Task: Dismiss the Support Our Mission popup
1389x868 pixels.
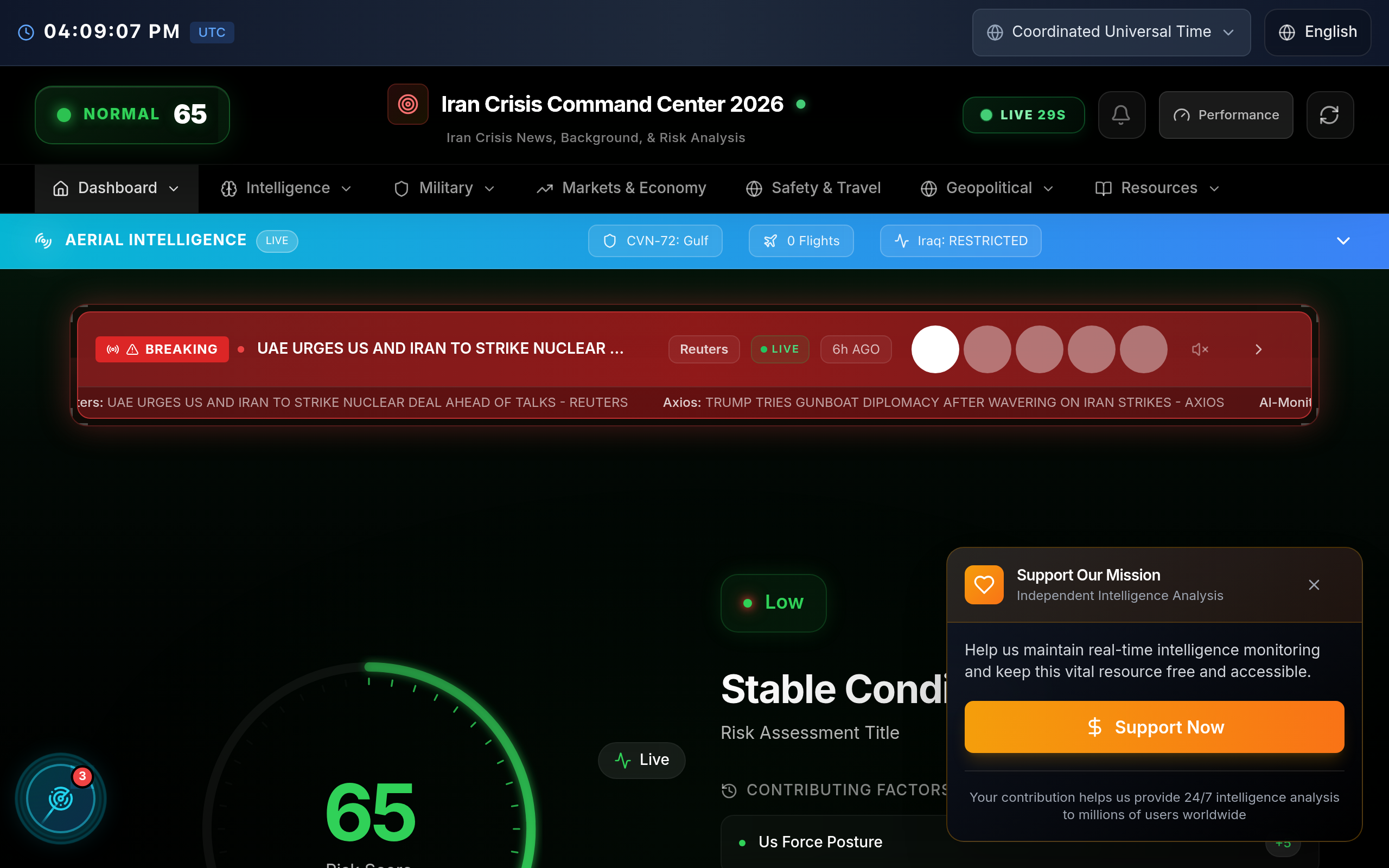Action: pos(1314,584)
